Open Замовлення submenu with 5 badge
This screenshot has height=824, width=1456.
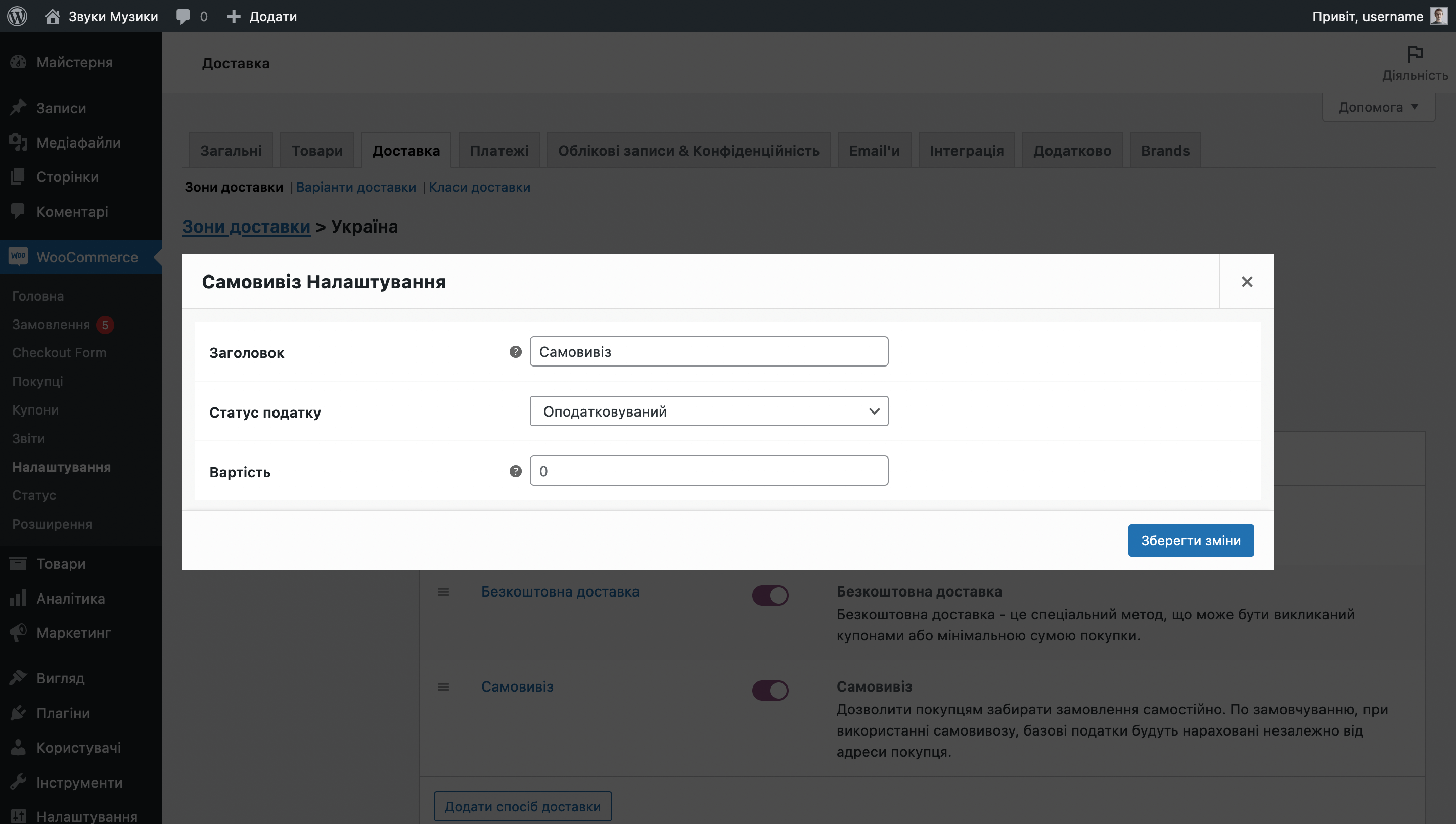click(63, 324)
